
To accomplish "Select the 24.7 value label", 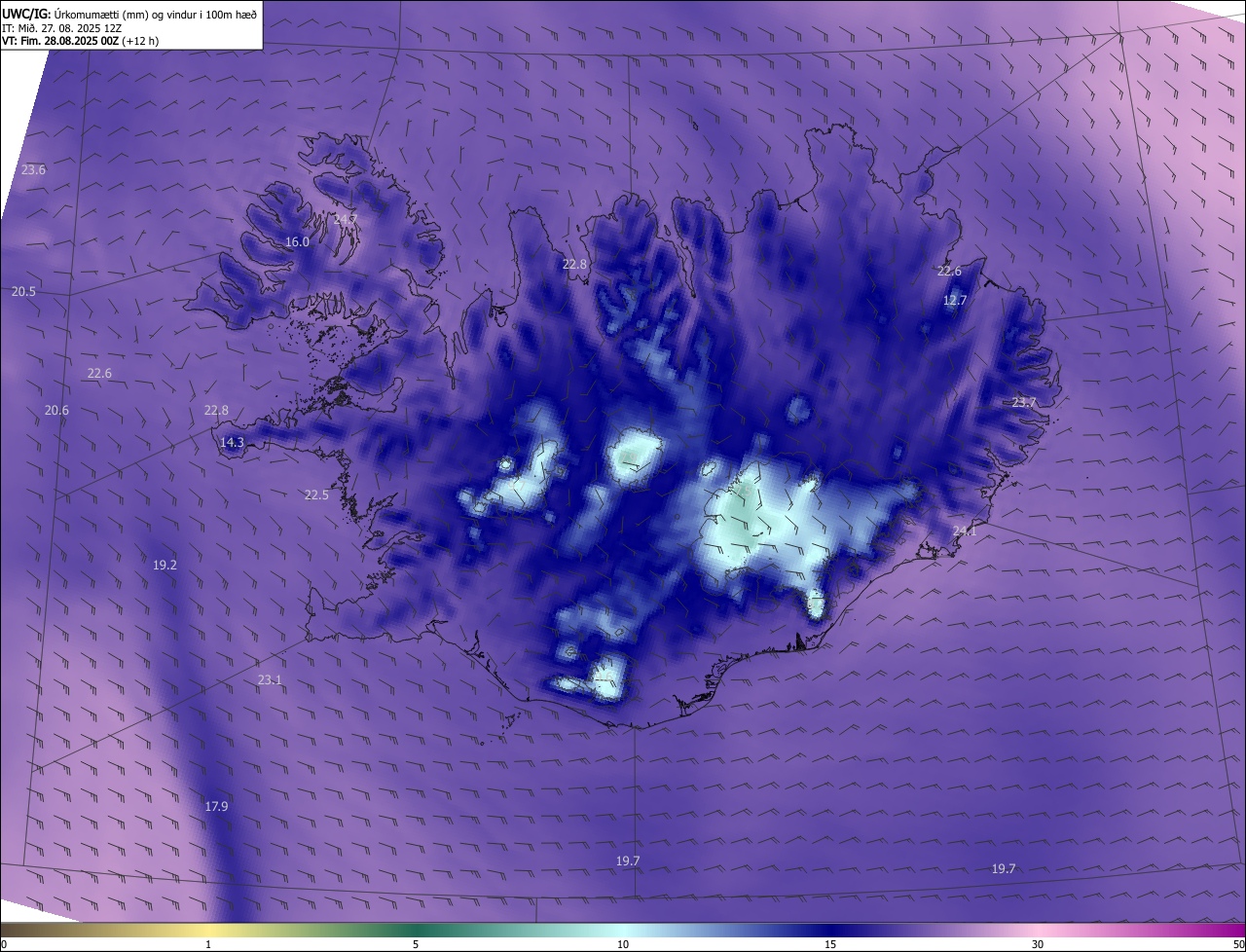I will tap(346, 219).
